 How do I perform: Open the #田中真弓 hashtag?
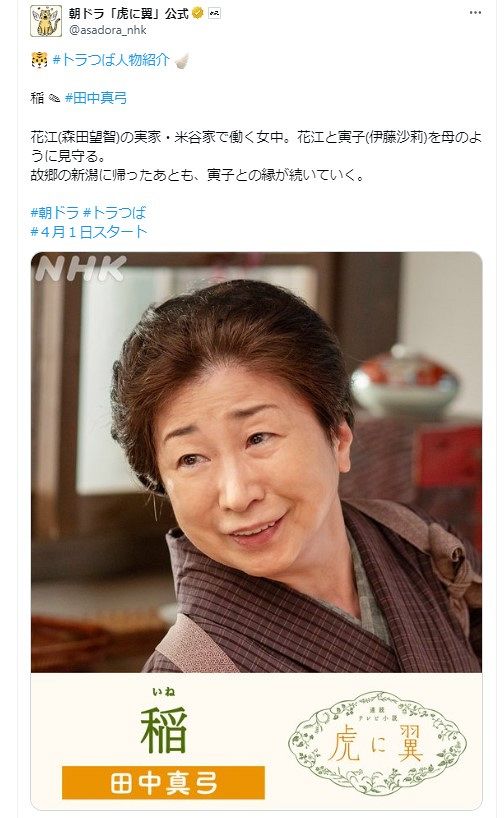(x=96, y=98)
